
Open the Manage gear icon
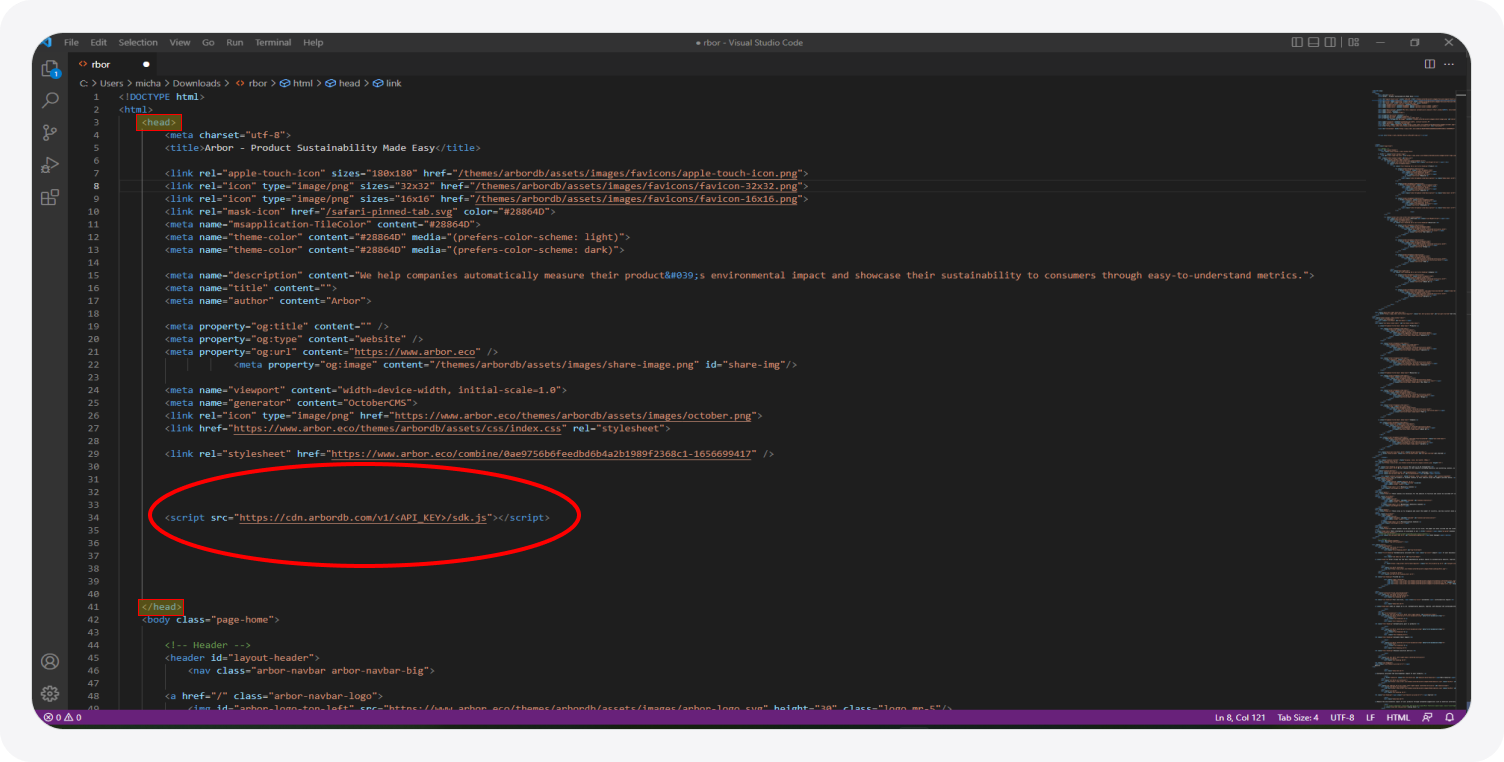50,693
